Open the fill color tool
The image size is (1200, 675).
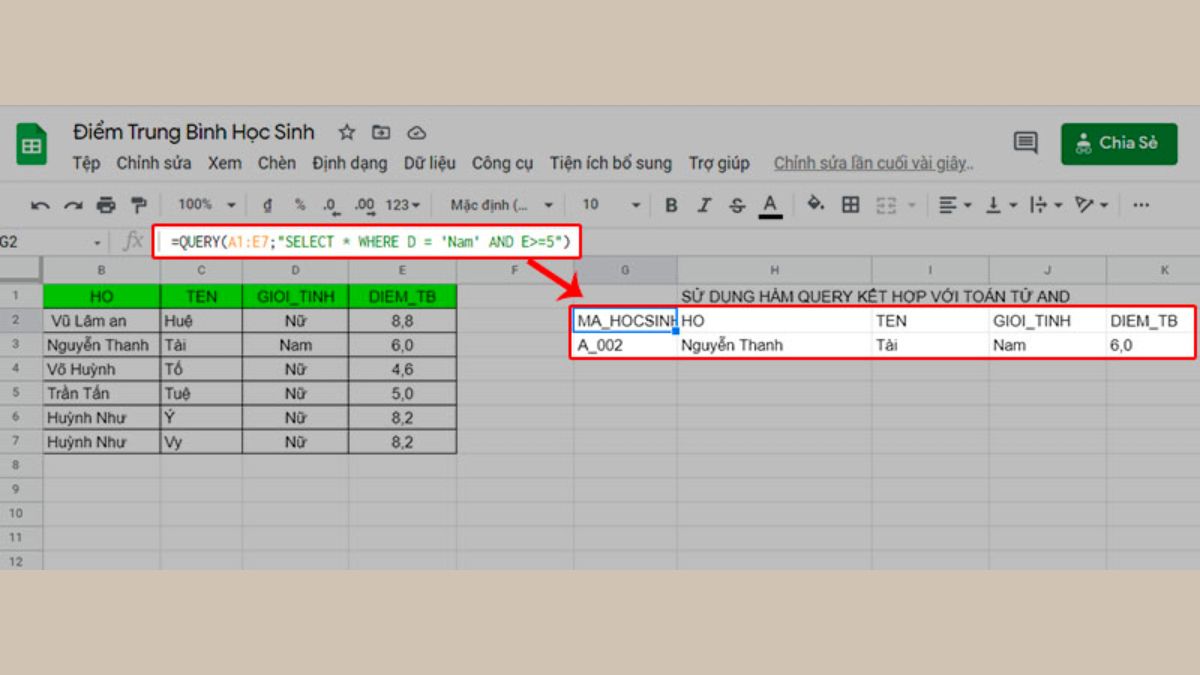click(815, 204)
